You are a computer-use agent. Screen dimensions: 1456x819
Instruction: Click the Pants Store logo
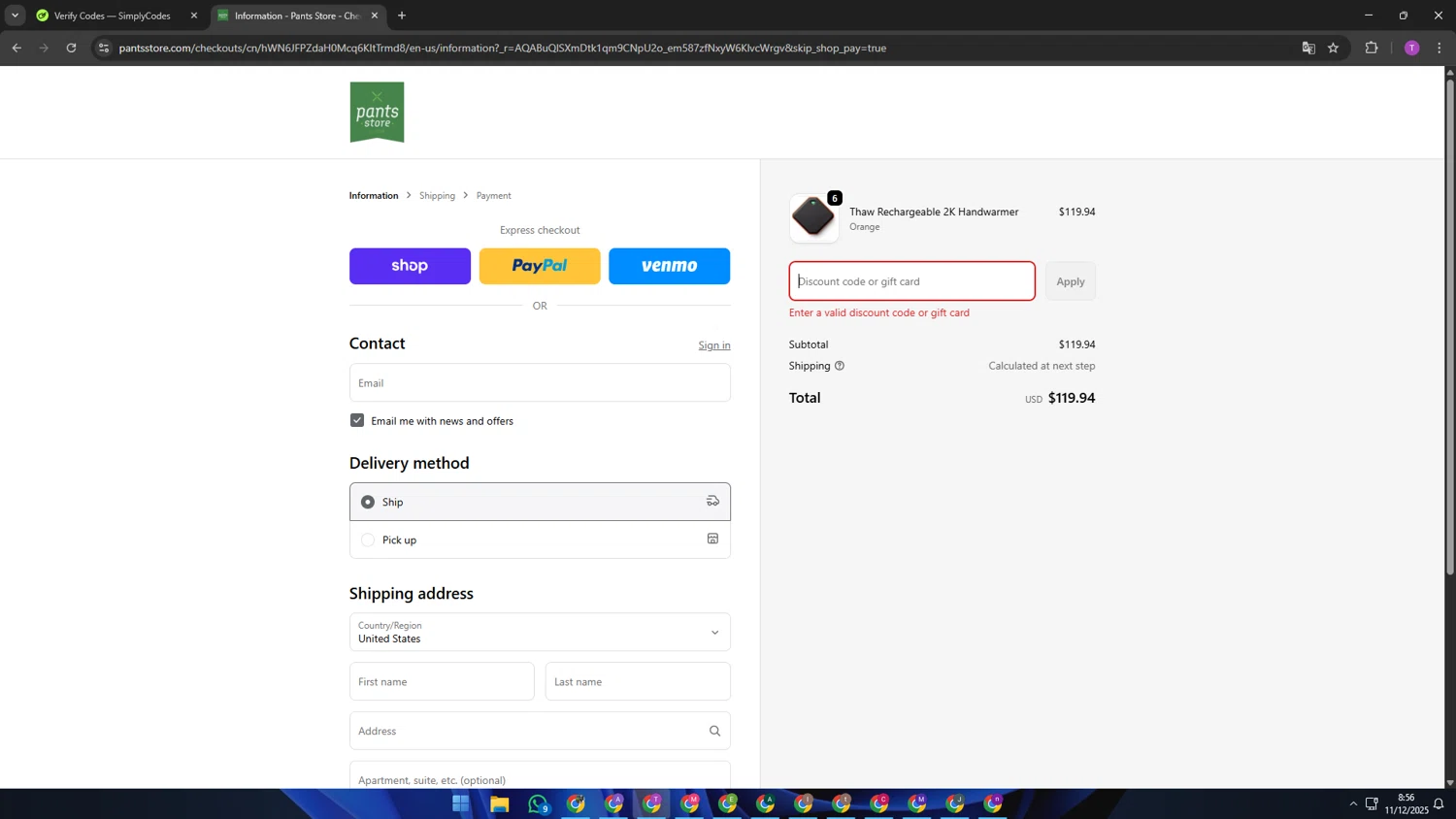click(x=377, y=113)
